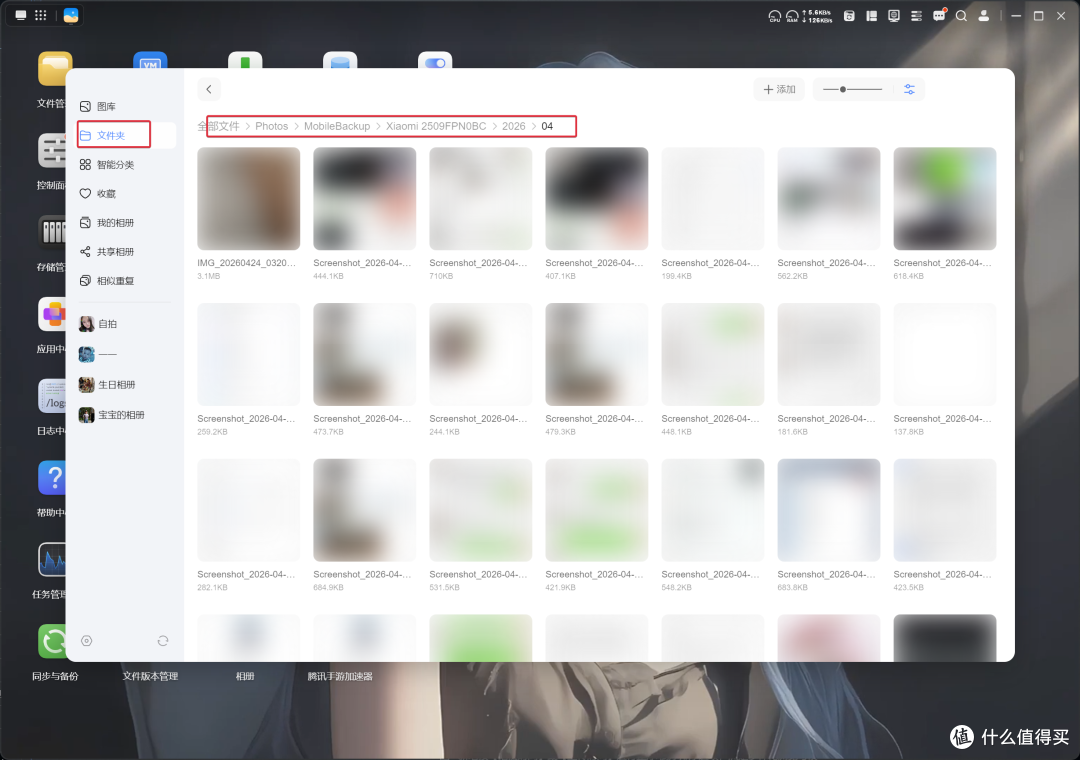The image size is (1080, 760).
Task: Click the refresh icon at sidebar bottom
Action: [x=163, y=641]
